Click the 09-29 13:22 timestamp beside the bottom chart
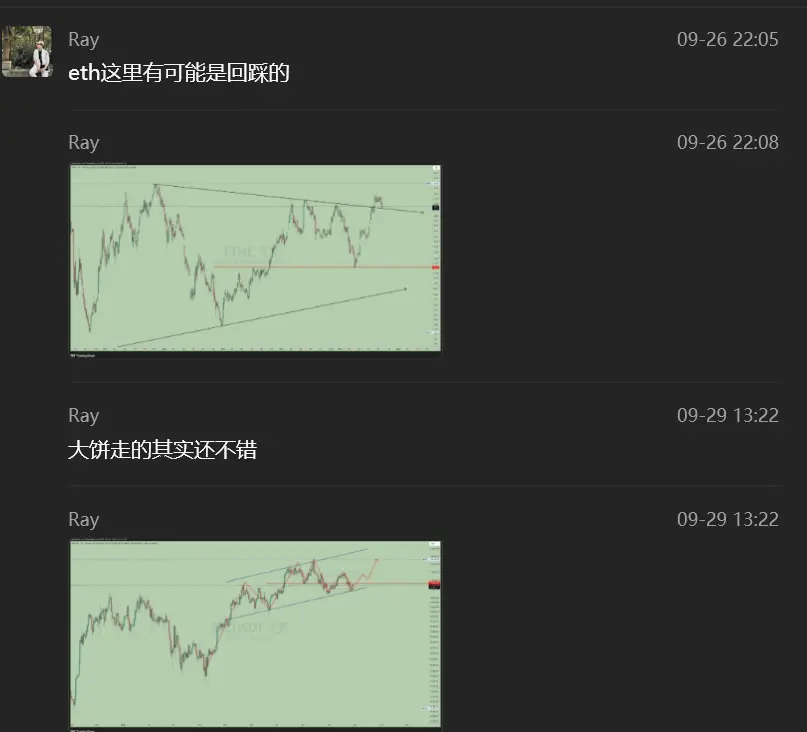 click(727, 519)
